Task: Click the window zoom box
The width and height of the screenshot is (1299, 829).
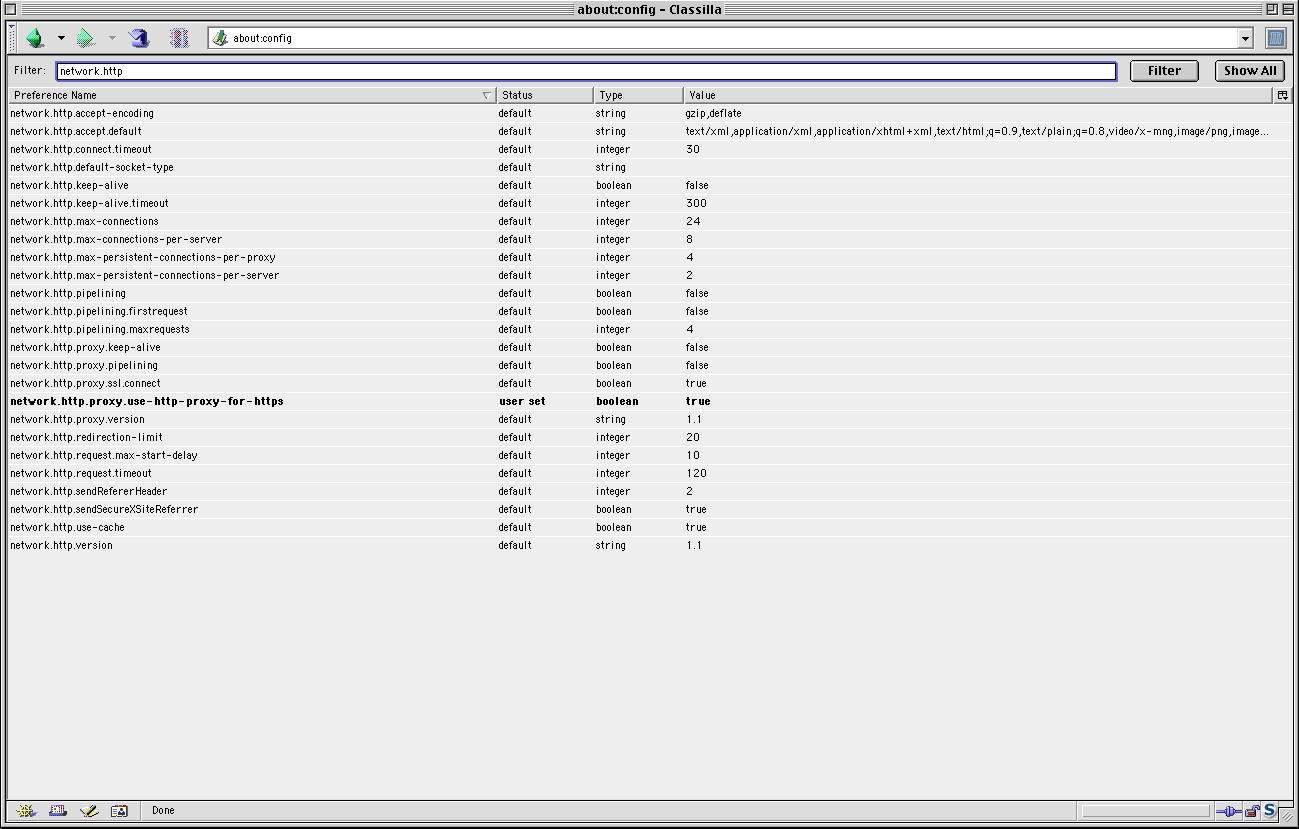Action: point(1272,9)
